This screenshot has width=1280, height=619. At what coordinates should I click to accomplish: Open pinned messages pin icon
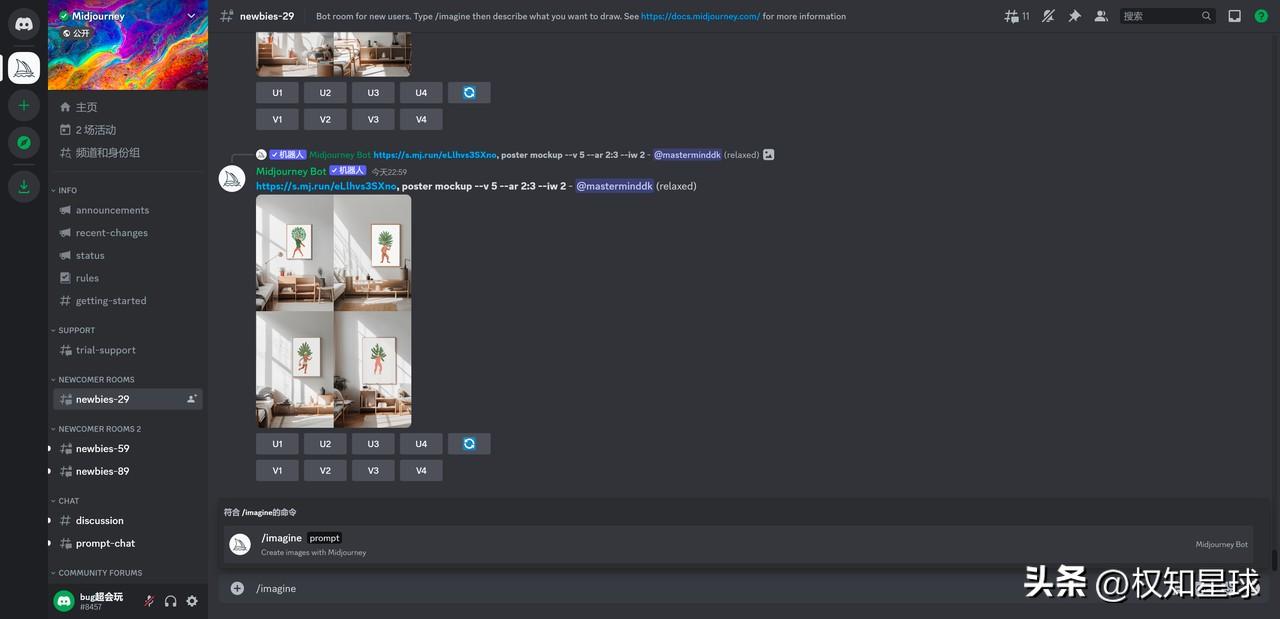tap(1075, 16)
